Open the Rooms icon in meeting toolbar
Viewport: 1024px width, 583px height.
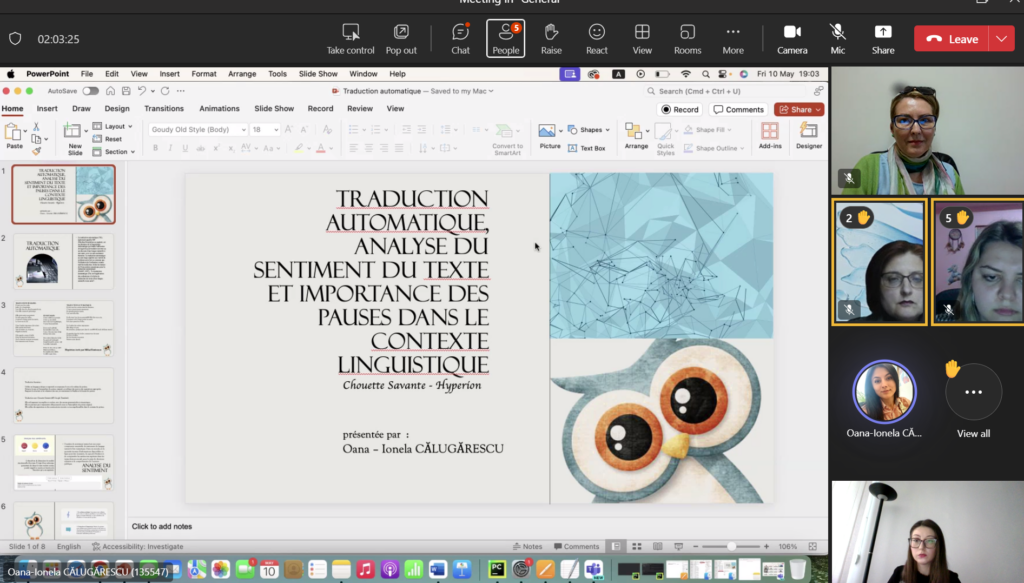click(687, 38)
